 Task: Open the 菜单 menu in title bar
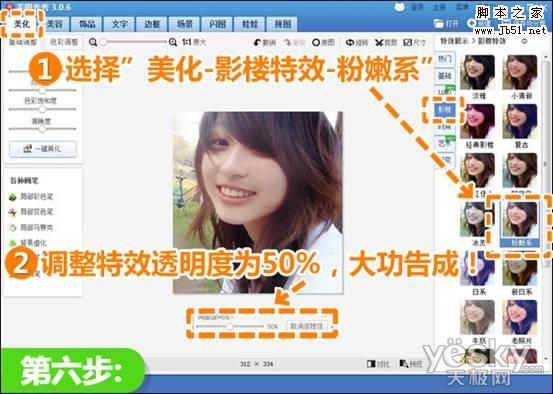tap(462, 7)
